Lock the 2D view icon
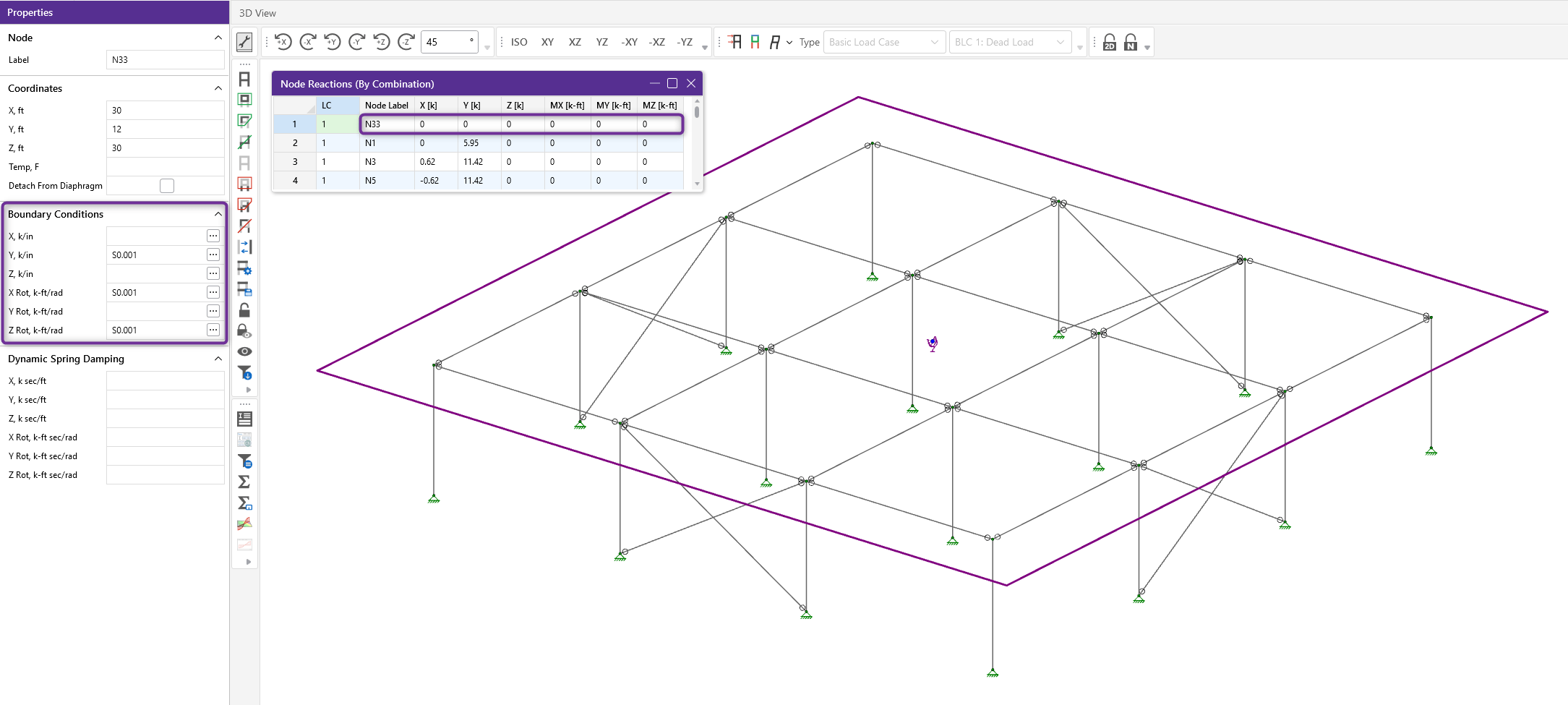The height and width of the screenshot is (705, 1568). pyautogui.click(x=1110, y=42)
